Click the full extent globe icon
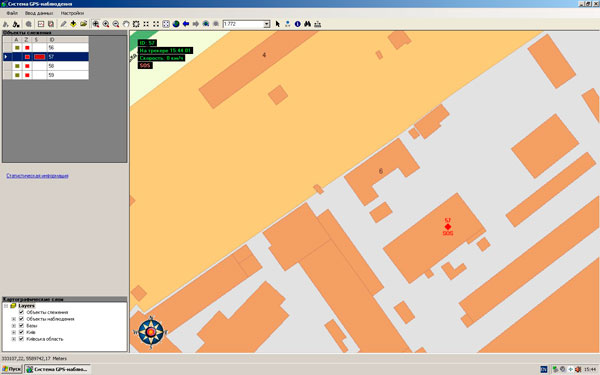 [x=176, y=24]
